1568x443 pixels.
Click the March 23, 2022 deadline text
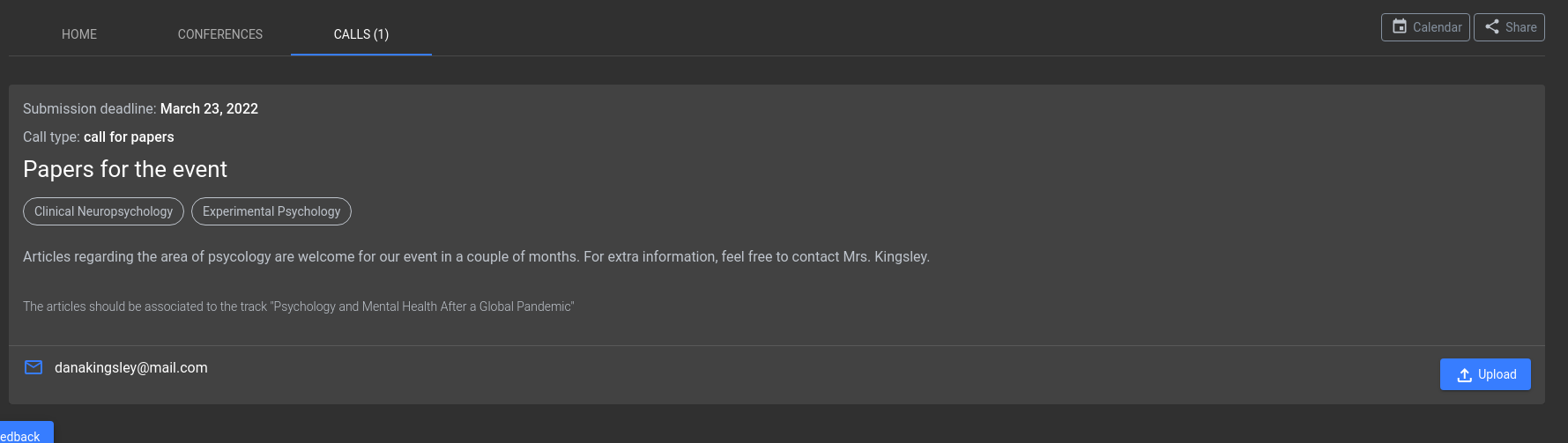tap(209, 108)
